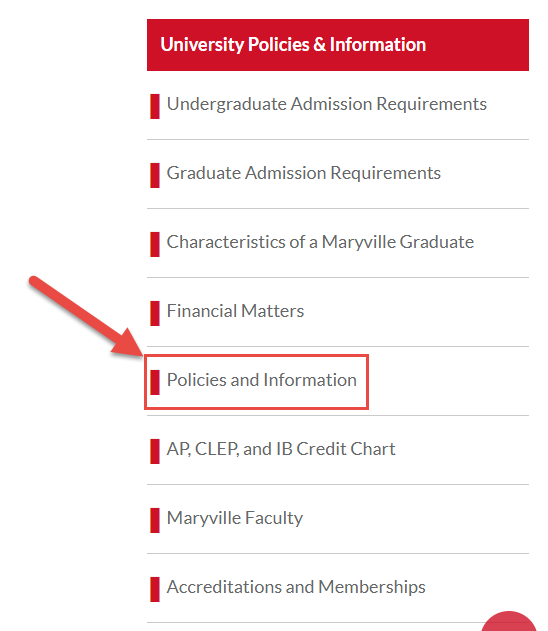Click red marker beside AP, CLEP, and IB Credit Chart
Screen dimensions: 548x631
155,451
